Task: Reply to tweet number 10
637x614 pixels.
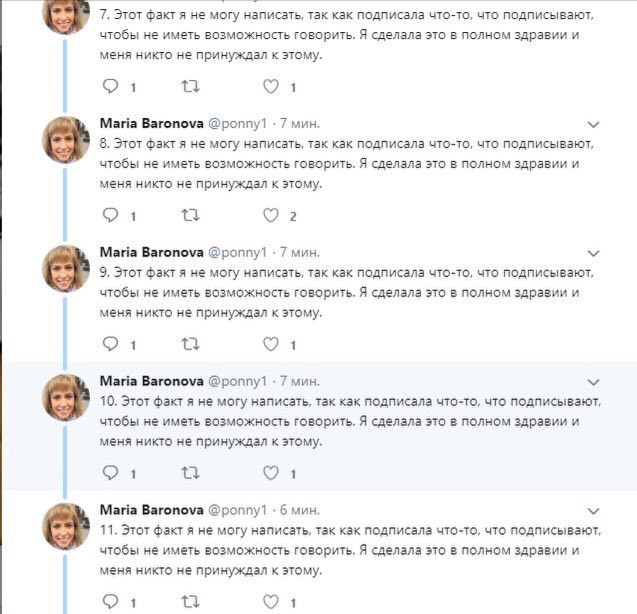Action: click(110, 473)
